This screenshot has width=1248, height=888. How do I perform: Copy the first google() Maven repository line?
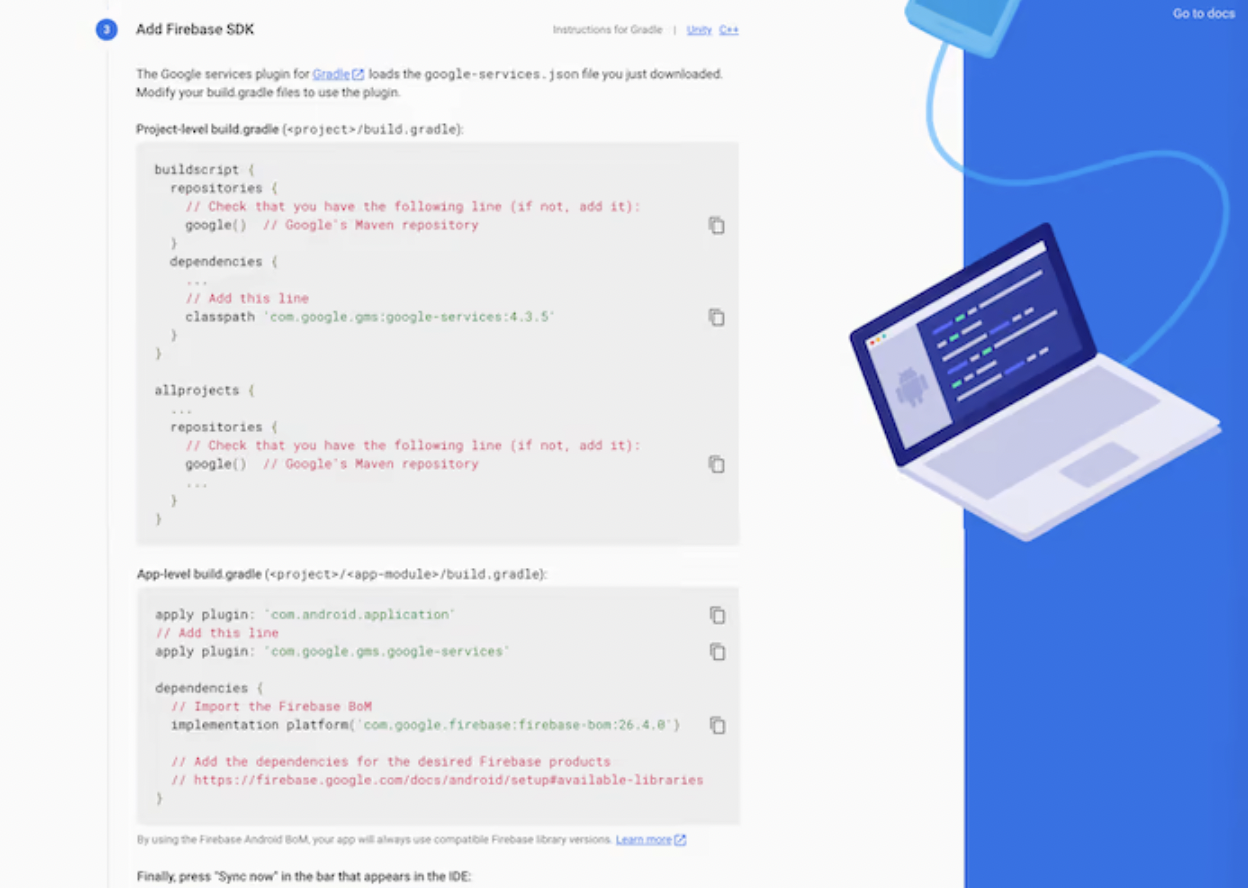(x=716, y=225)
